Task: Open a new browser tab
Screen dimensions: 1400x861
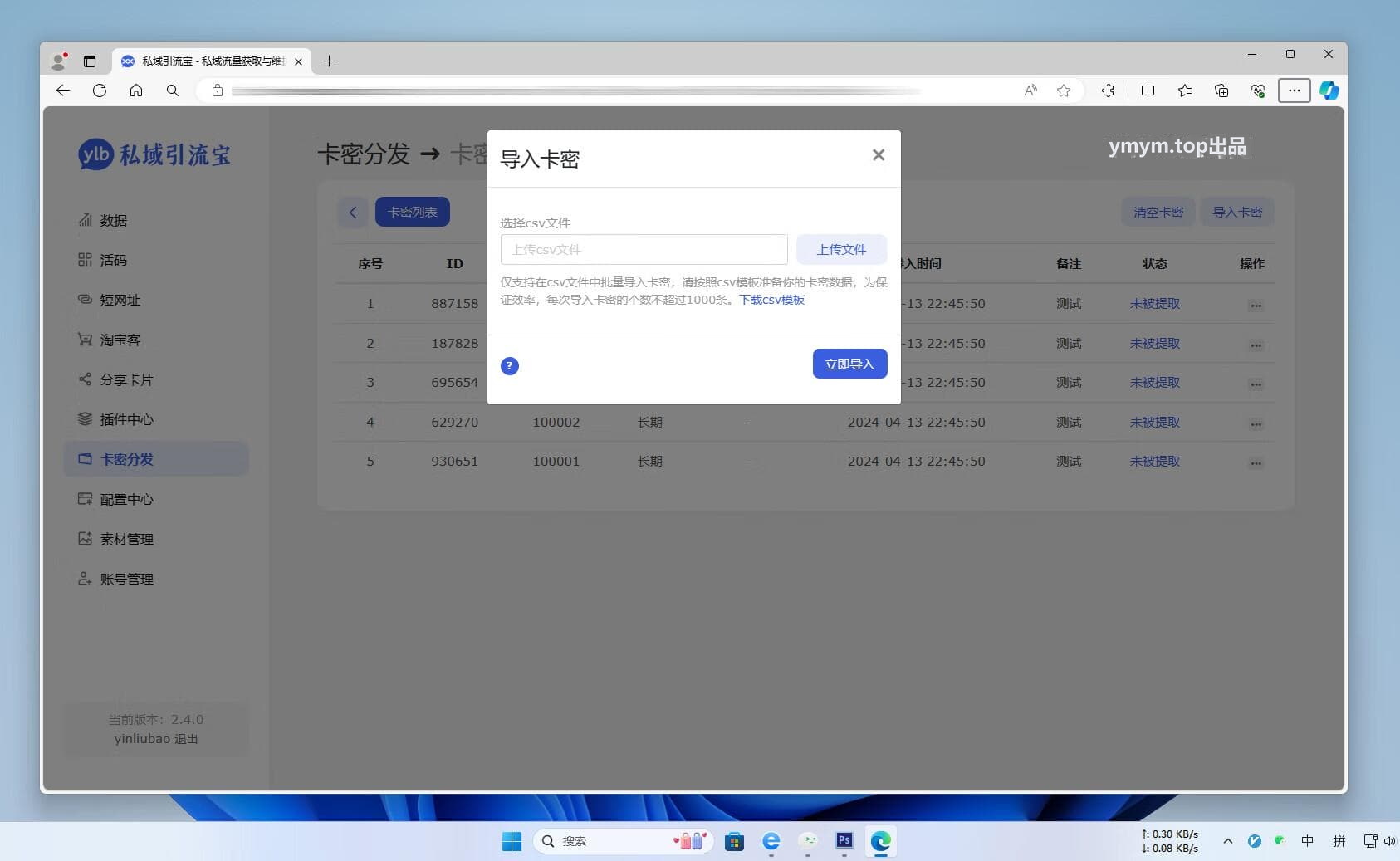Action: point(329,61)
